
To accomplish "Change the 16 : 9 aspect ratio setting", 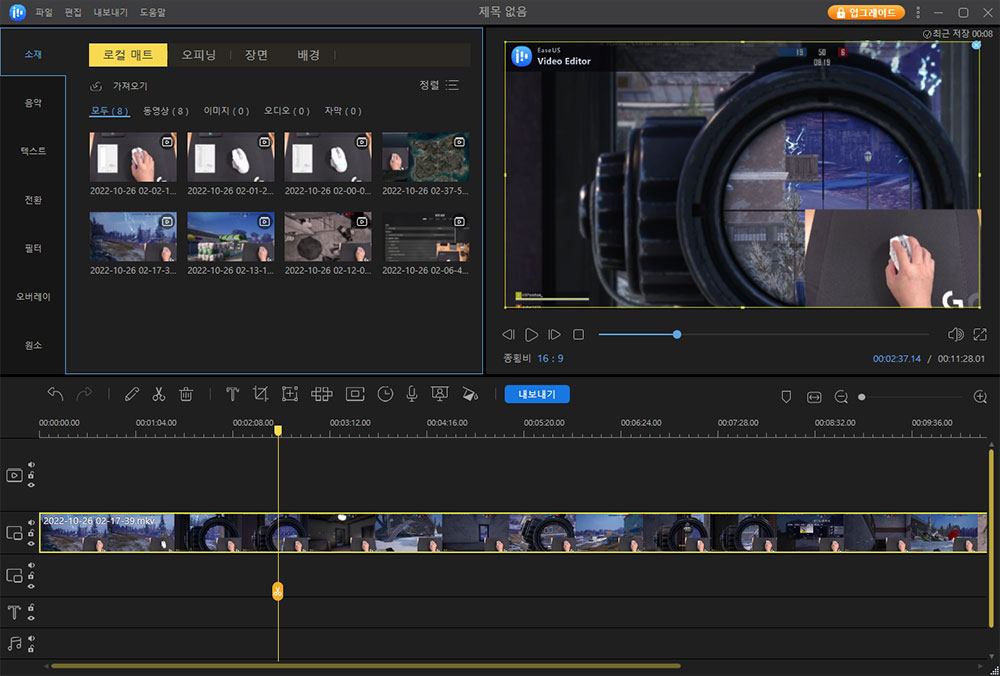I will (x=550, y=358).
